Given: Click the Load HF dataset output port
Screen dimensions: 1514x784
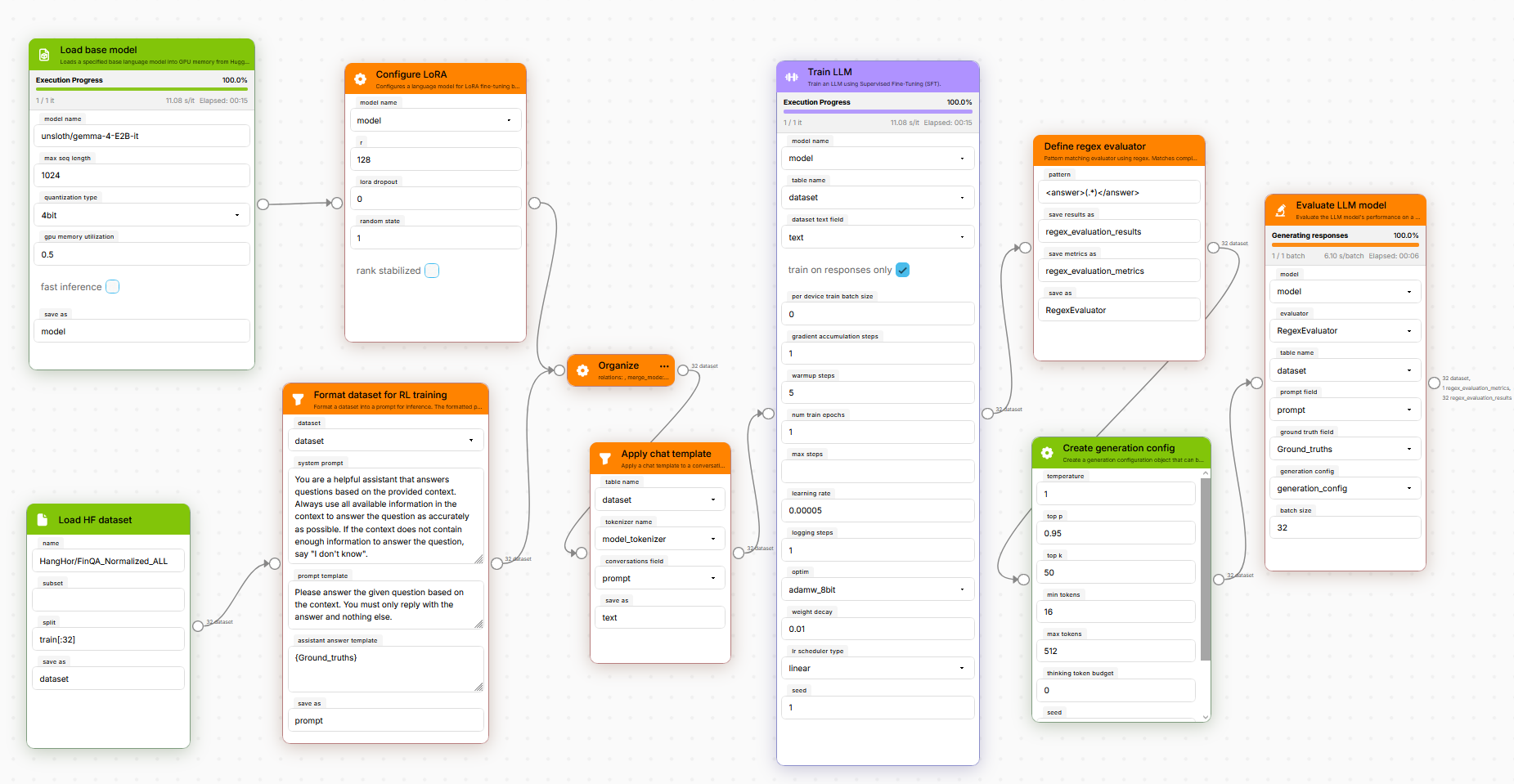Looking at the screenshot, I should [x=198, y=626].
